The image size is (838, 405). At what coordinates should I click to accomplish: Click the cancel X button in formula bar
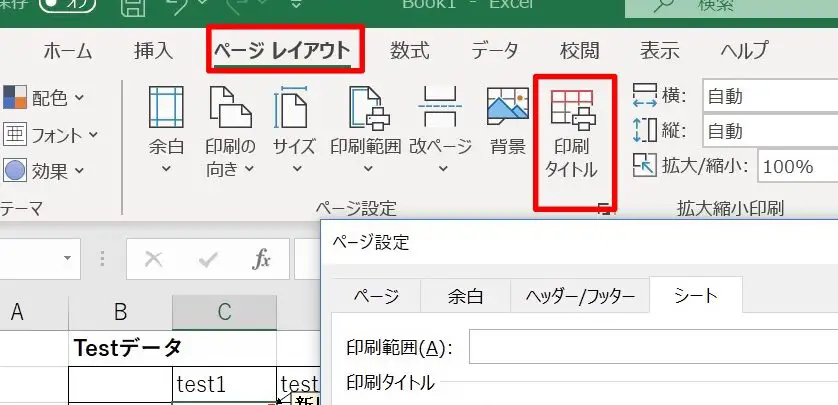[153, 260]
